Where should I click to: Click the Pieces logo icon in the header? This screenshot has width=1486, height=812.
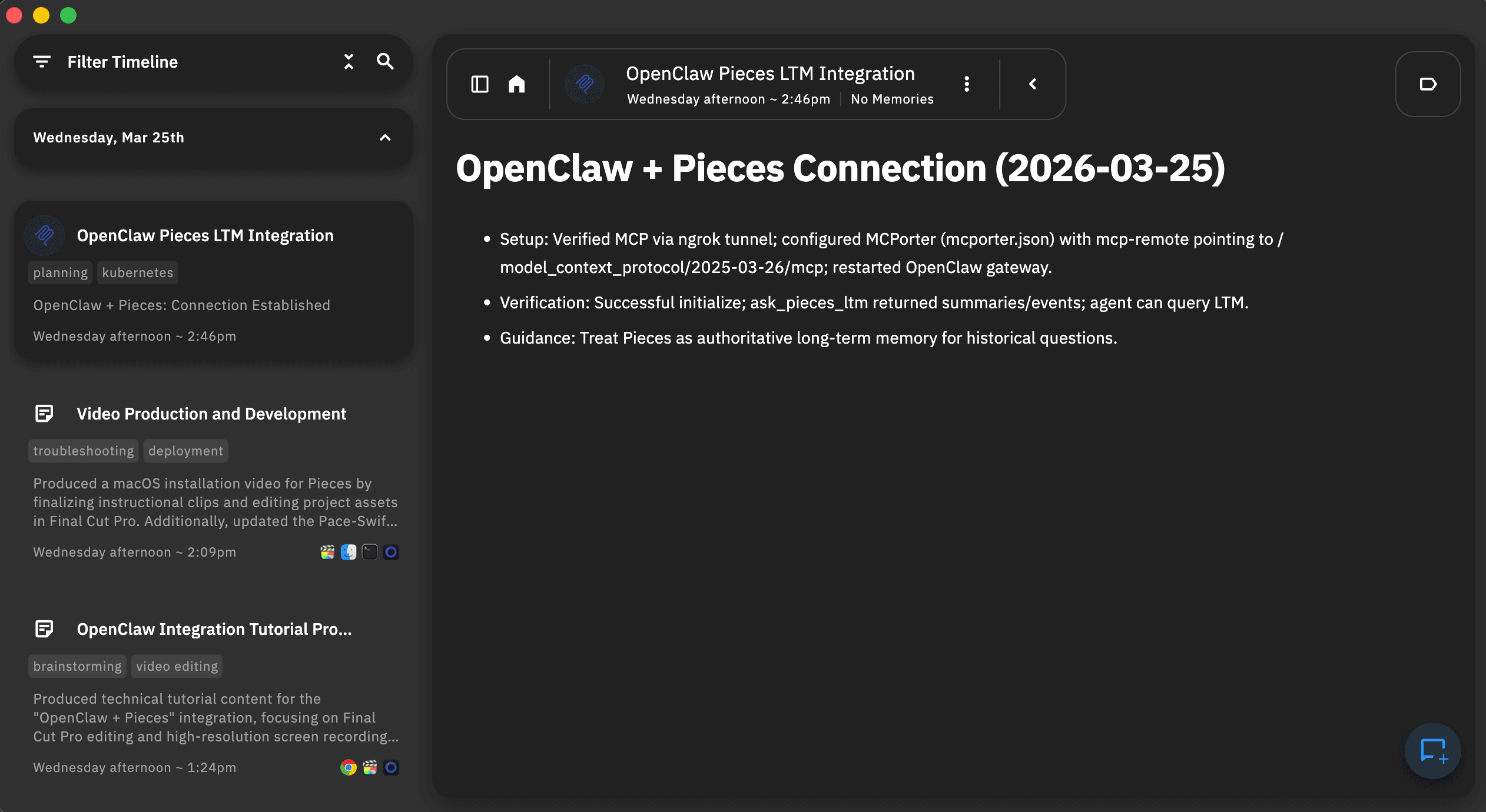pyautogui.click(x=584, y=84)
